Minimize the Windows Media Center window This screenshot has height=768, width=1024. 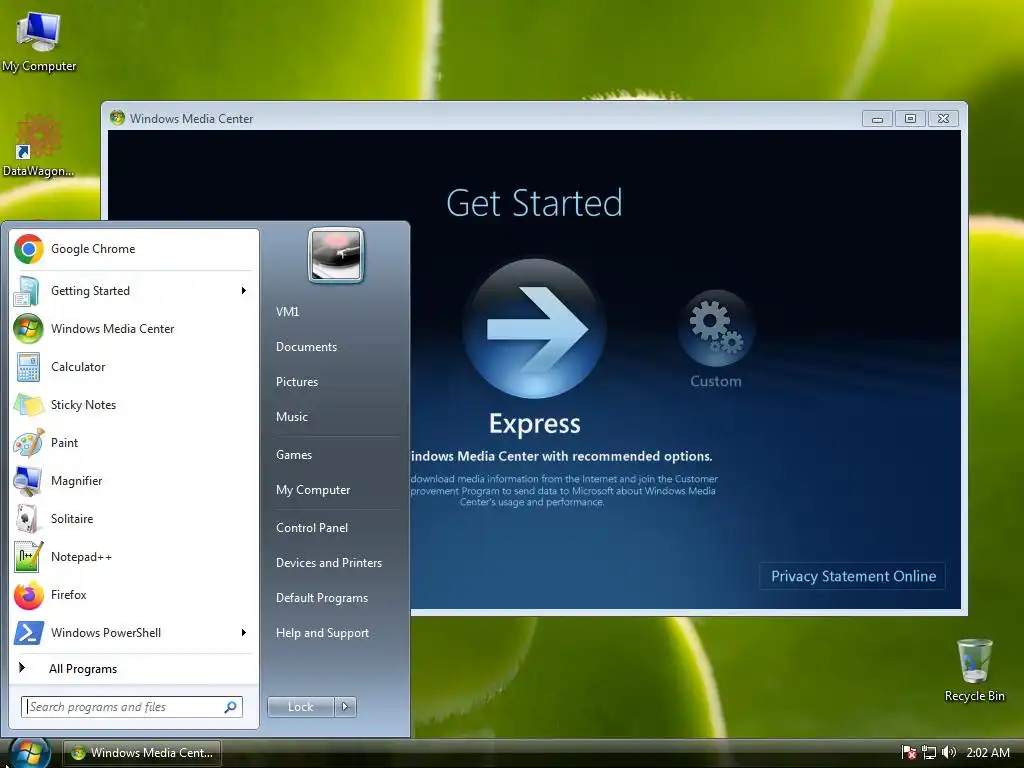[x=878, y=118]
